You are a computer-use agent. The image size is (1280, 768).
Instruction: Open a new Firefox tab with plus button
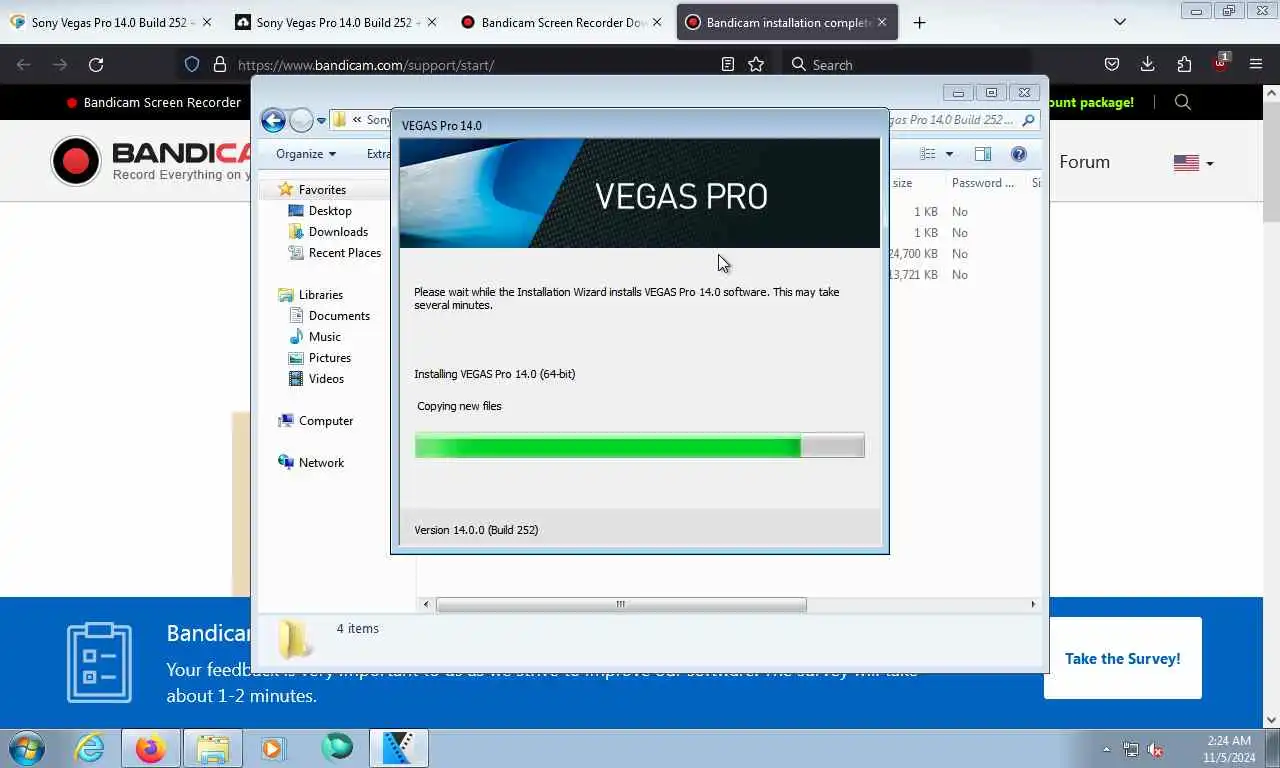tap(919, 22)
